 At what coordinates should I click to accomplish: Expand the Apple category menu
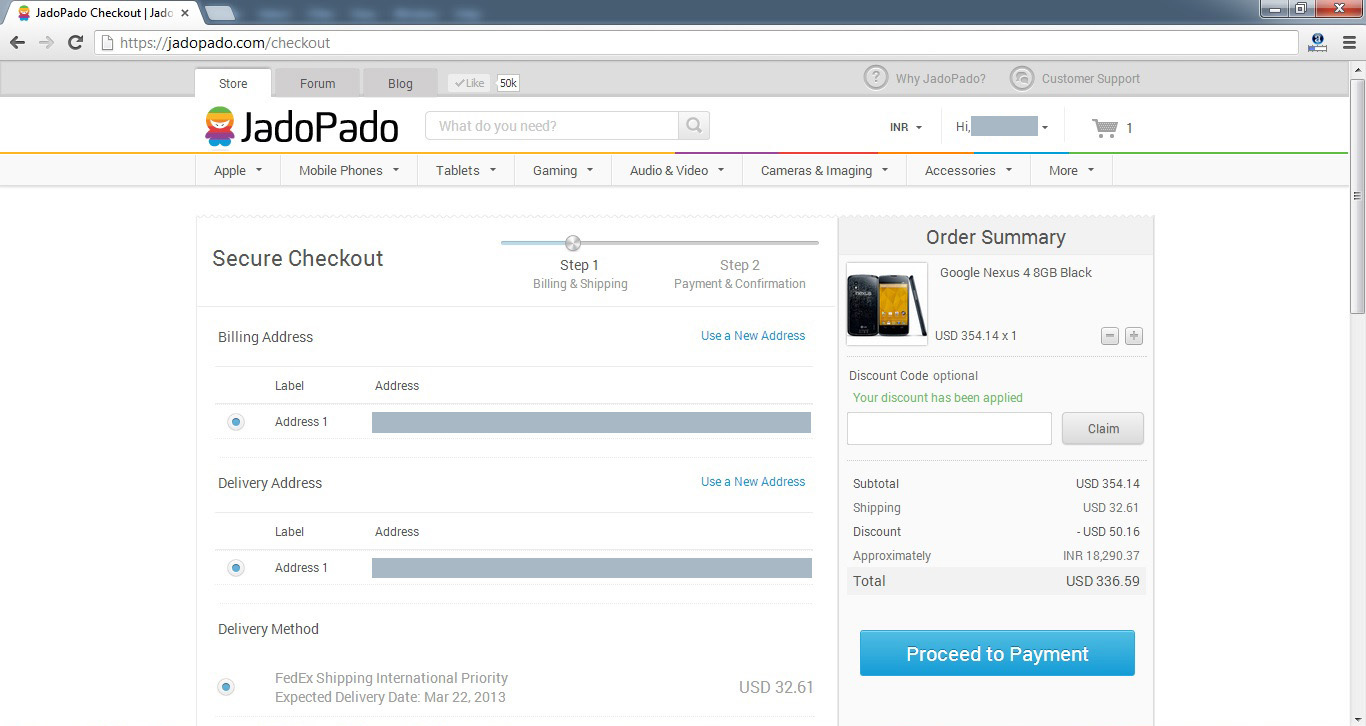238,170
